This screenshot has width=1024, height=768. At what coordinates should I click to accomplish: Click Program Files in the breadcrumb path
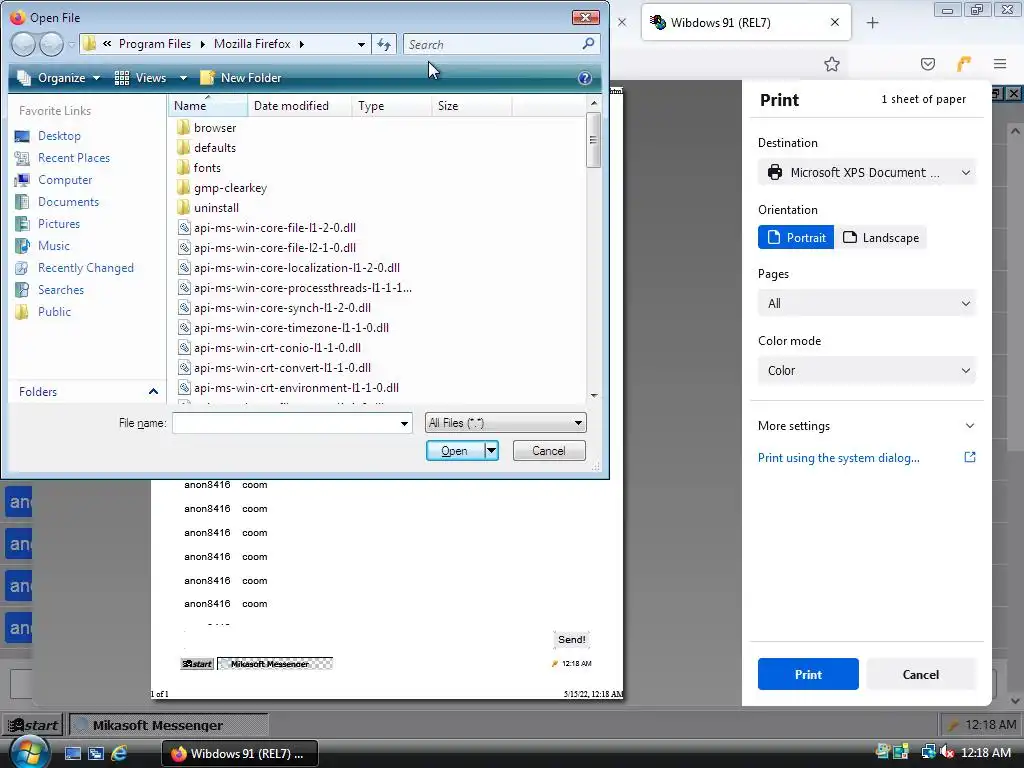point(155,44)
